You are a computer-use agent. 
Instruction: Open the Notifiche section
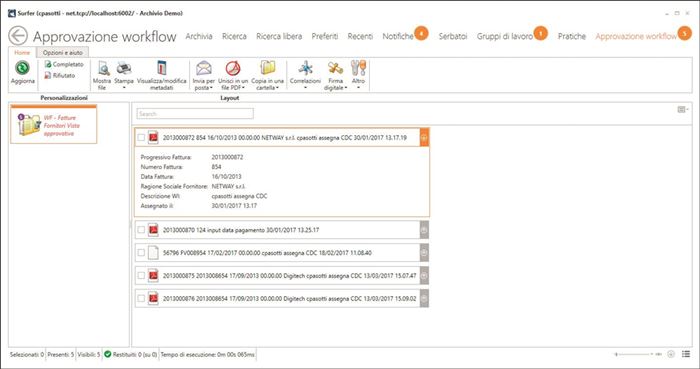tap(398, 36)
